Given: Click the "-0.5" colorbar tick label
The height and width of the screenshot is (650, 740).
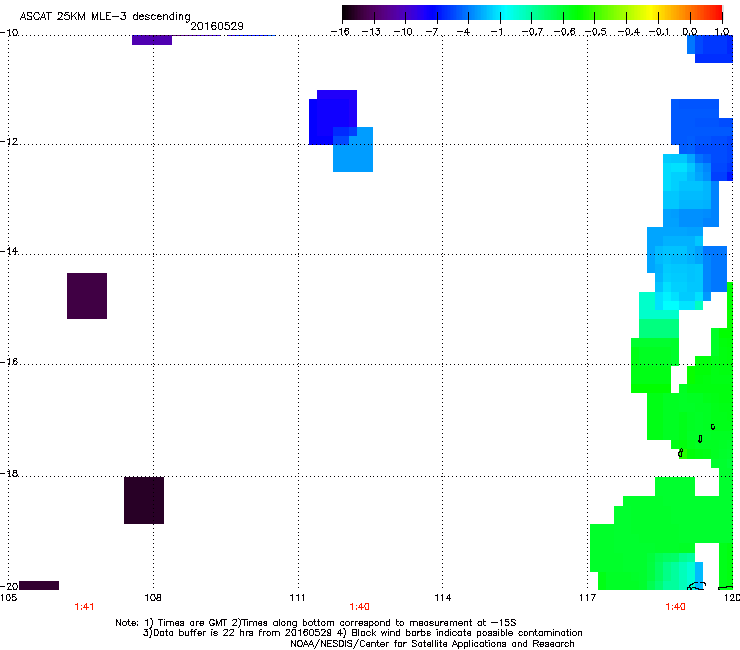Looking at the screenshot, I should [x=596, y=32].
